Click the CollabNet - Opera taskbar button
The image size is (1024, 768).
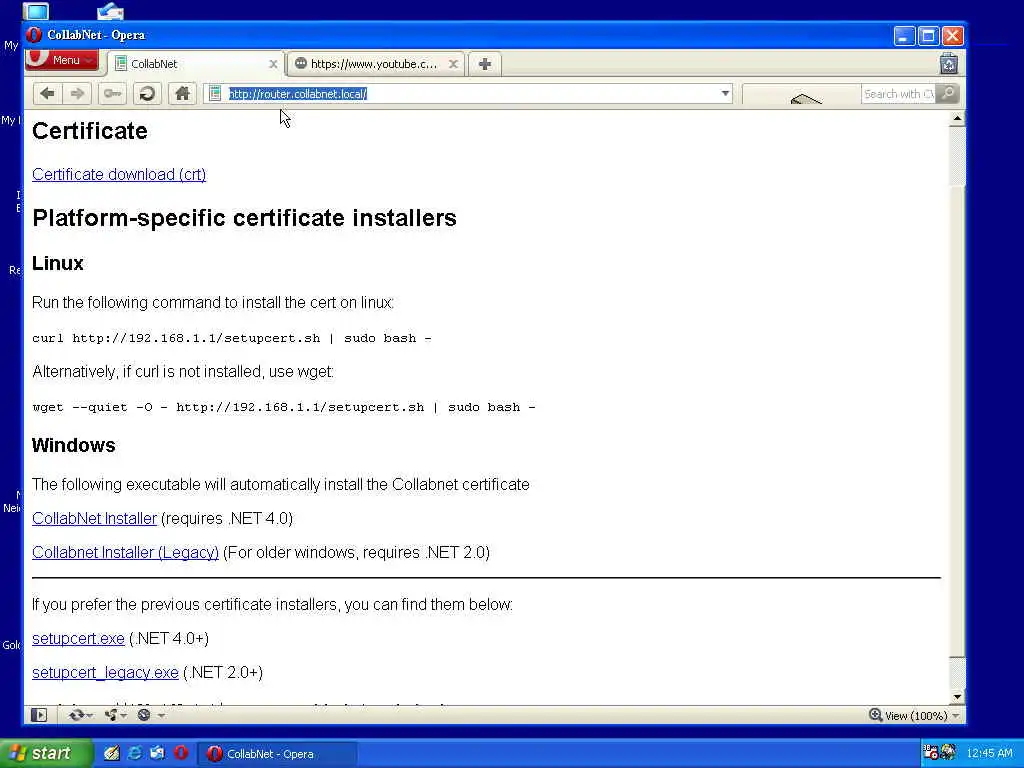[x=278, y=754]
